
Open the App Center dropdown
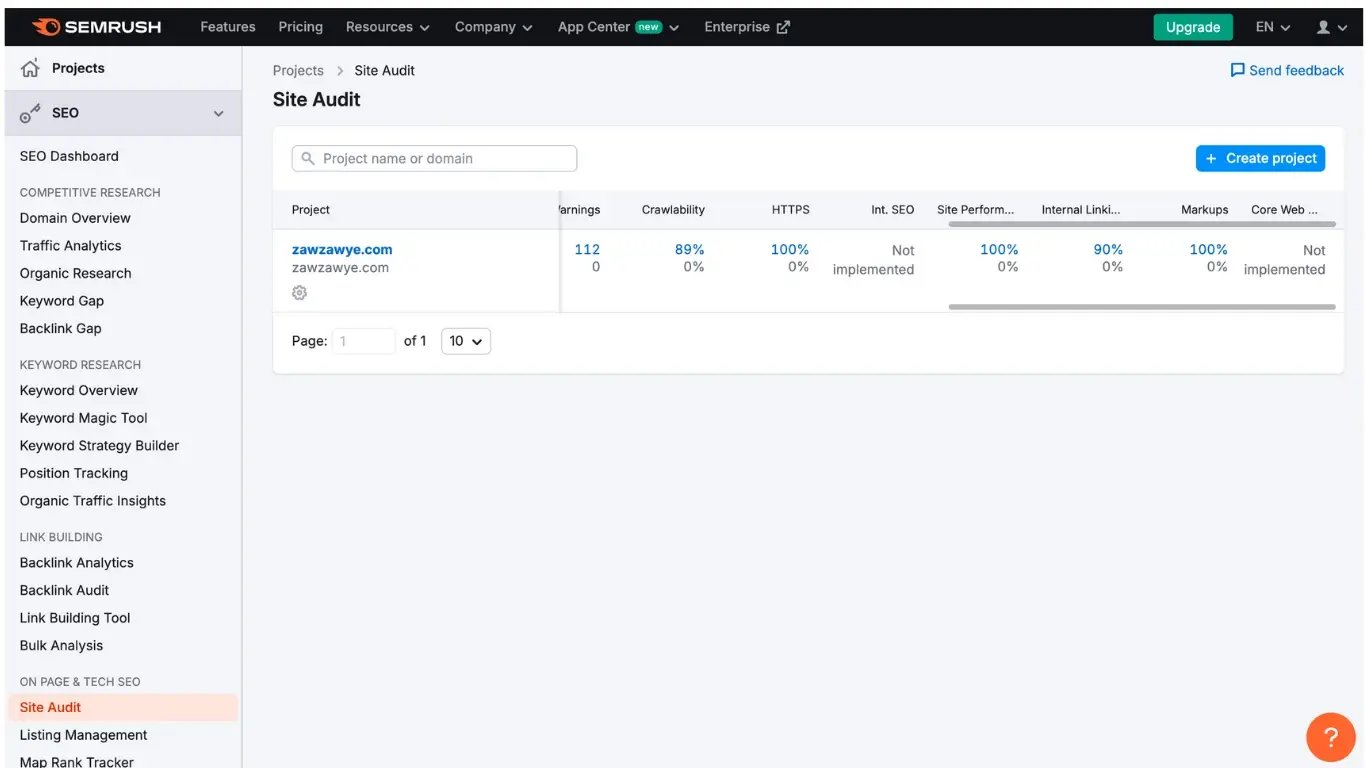click(x=619, y=27)
